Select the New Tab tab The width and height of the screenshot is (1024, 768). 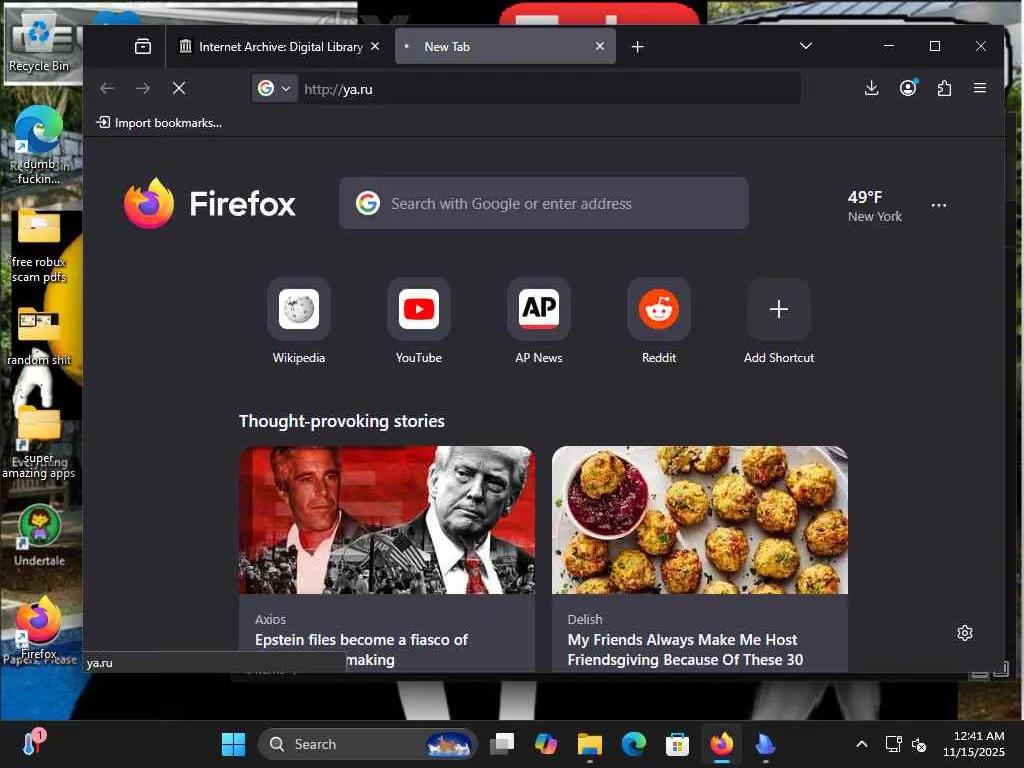[505, 46]
